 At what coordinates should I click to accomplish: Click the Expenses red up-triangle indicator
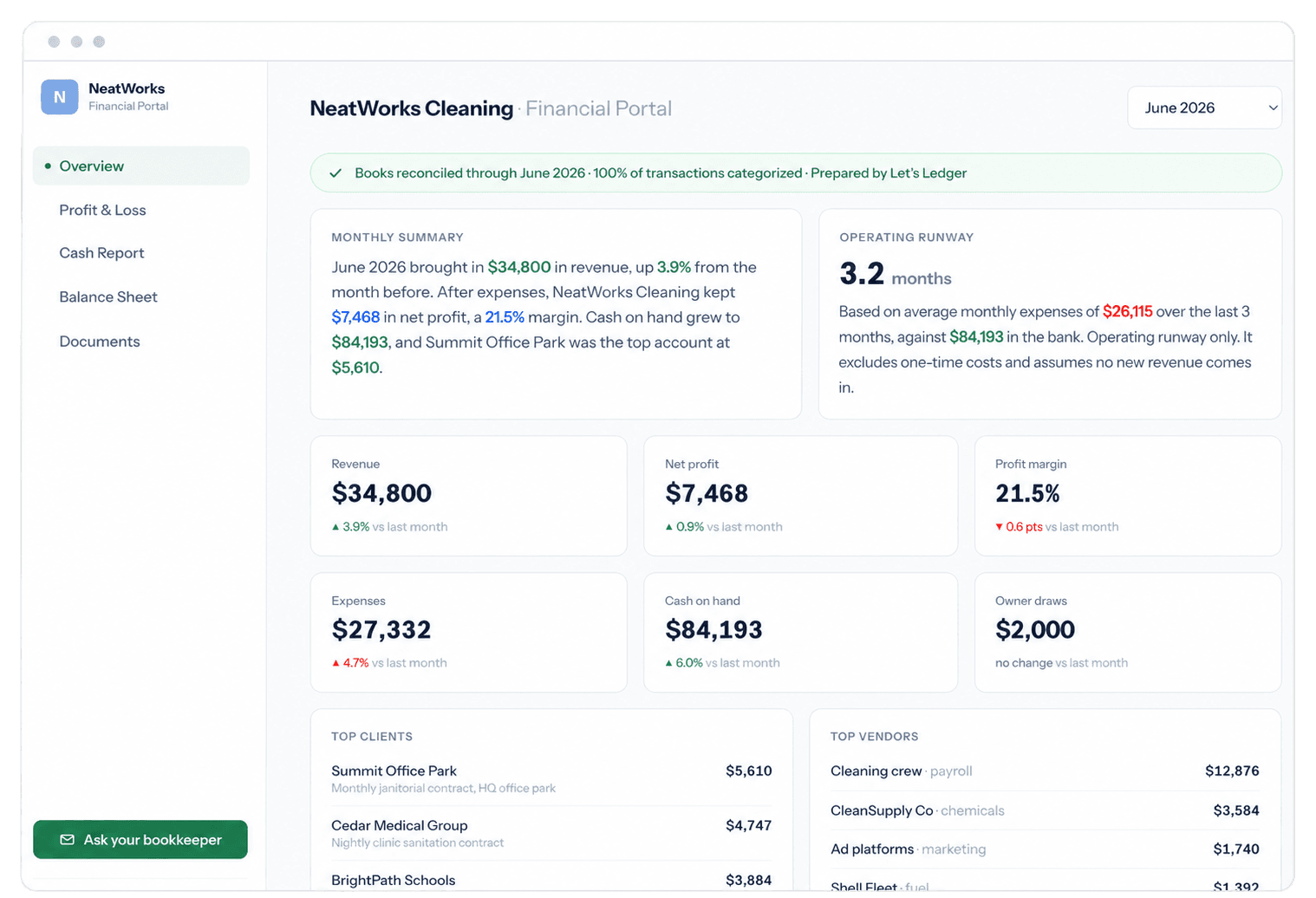pos(336,663)
